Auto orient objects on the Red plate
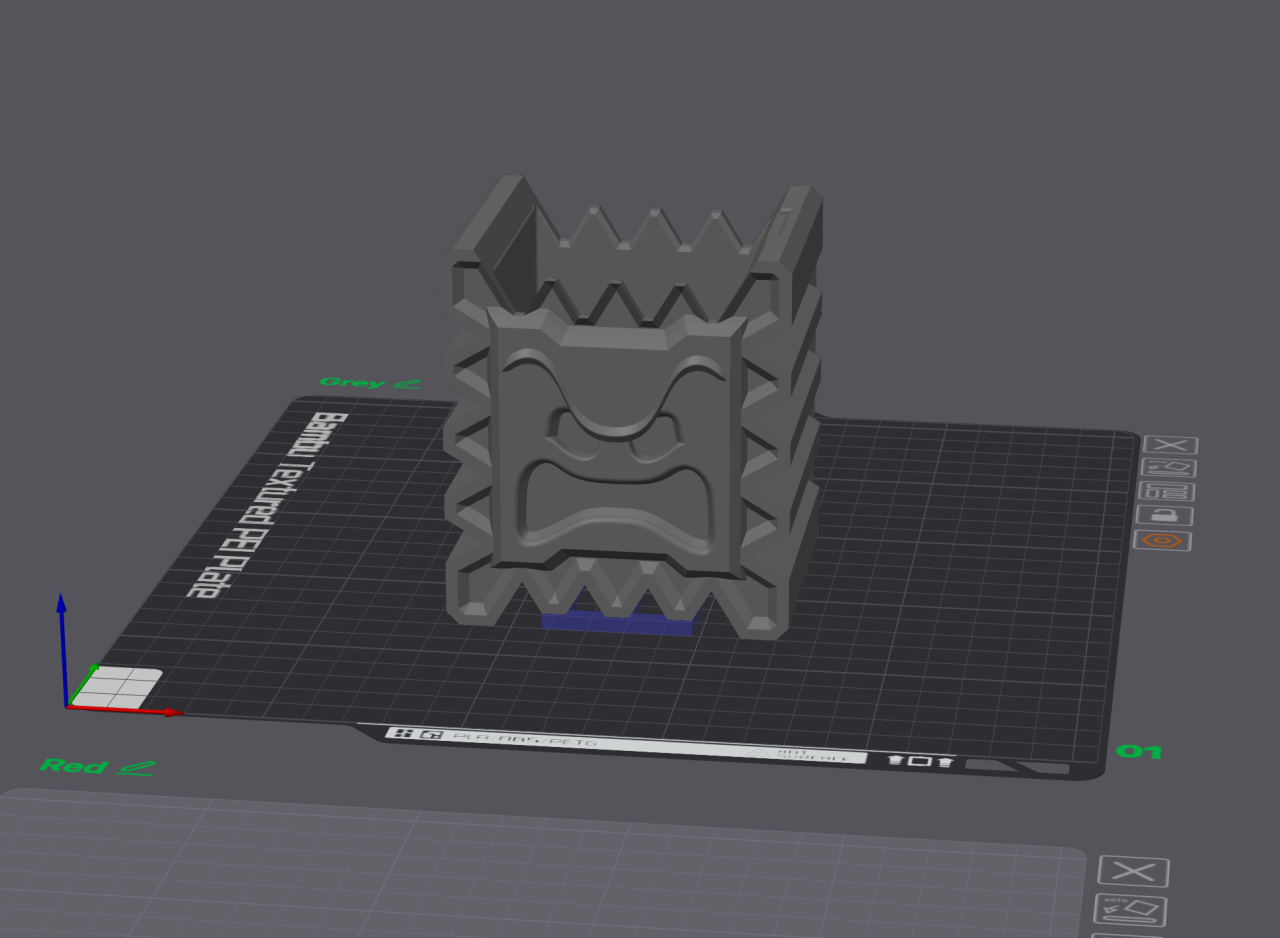Viewport: 1280px width, 938px height. [x=1130, y=911]
